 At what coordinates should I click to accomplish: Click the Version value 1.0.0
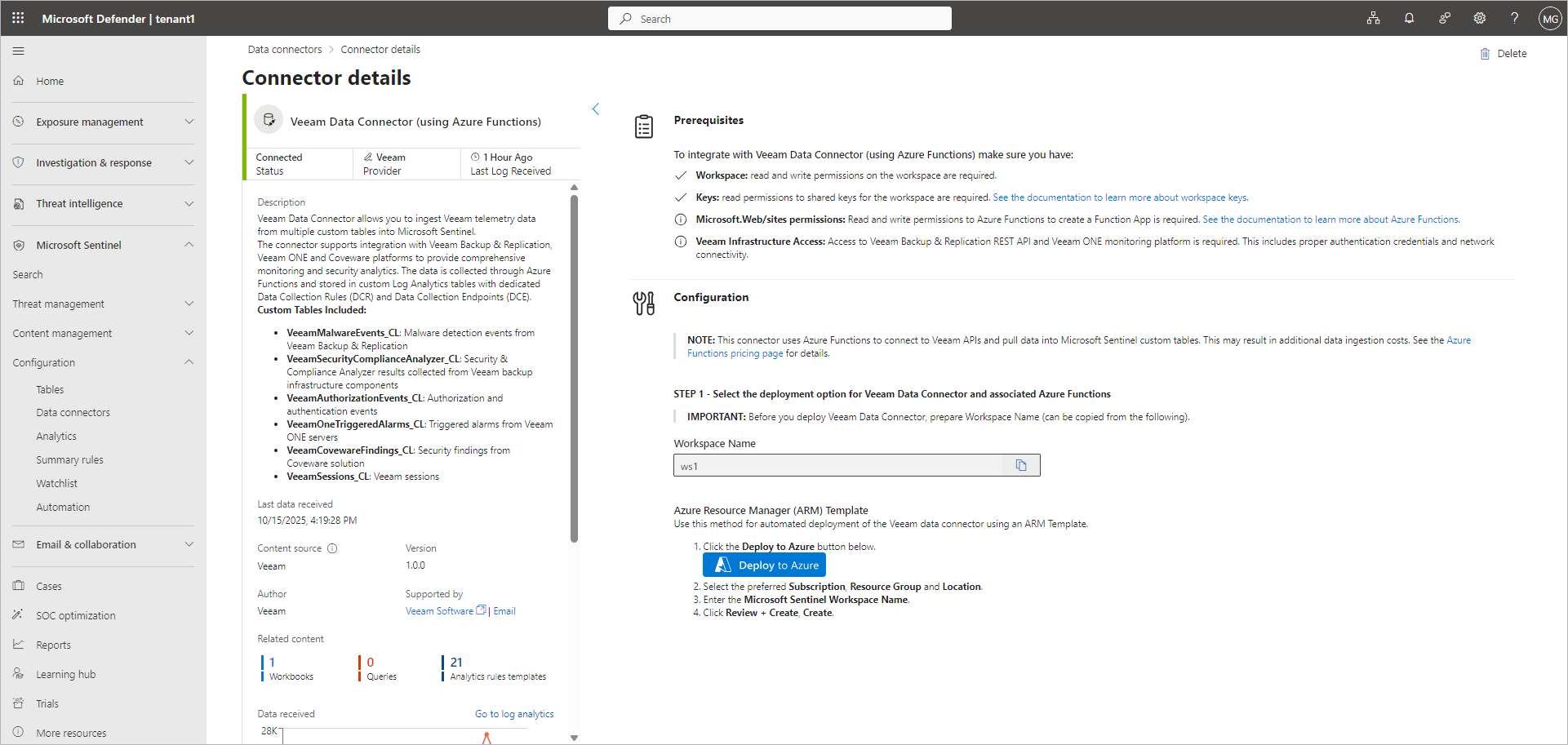tap(415, 565)
